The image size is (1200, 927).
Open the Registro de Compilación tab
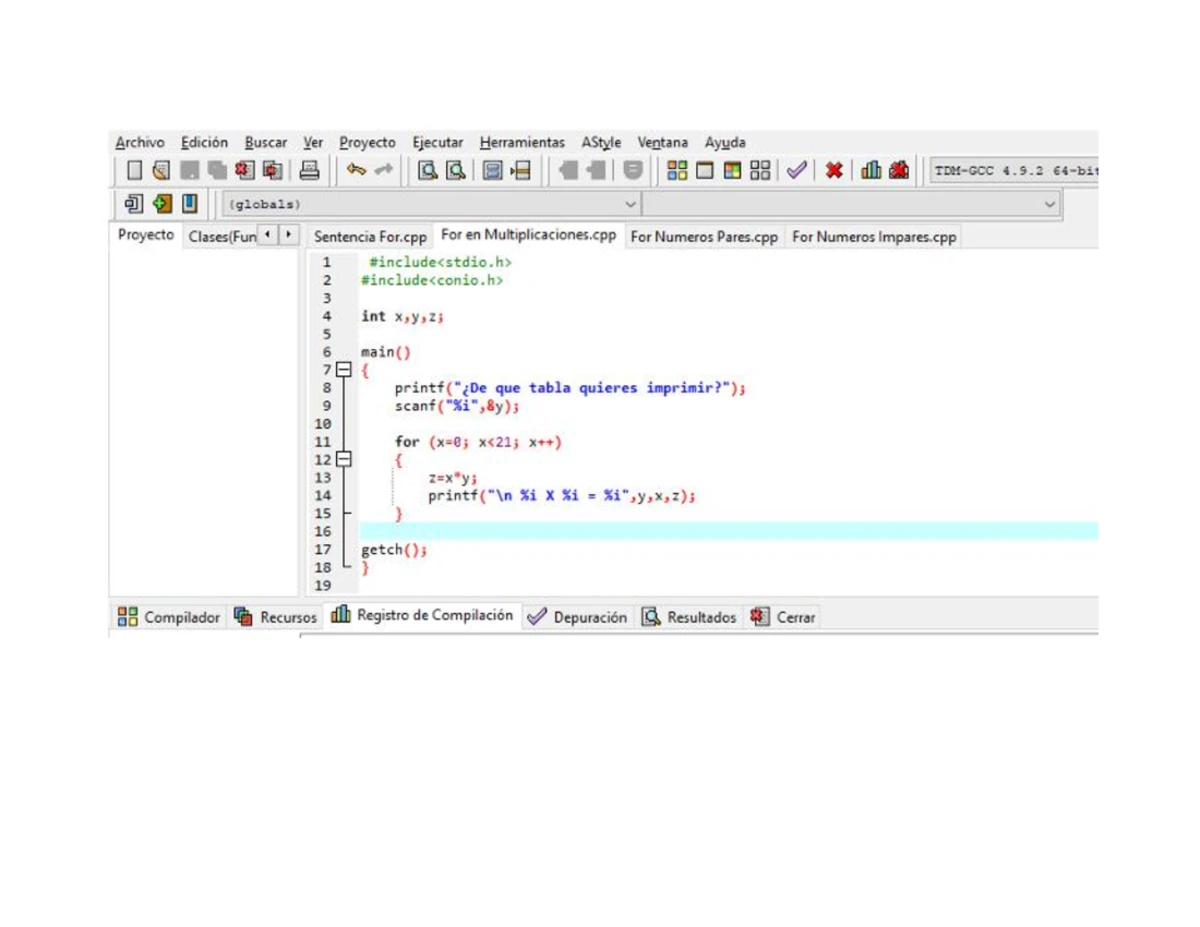[423, 616]
